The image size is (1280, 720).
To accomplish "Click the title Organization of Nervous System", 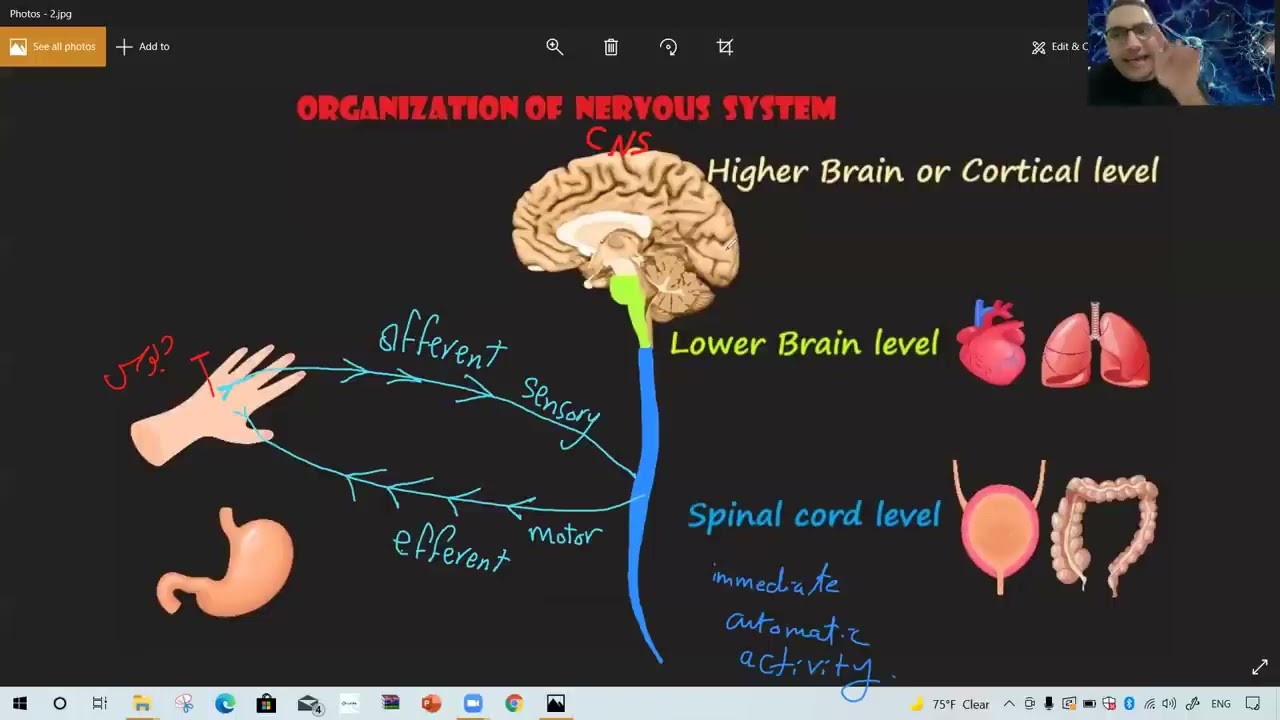I will tap(566, 109).
